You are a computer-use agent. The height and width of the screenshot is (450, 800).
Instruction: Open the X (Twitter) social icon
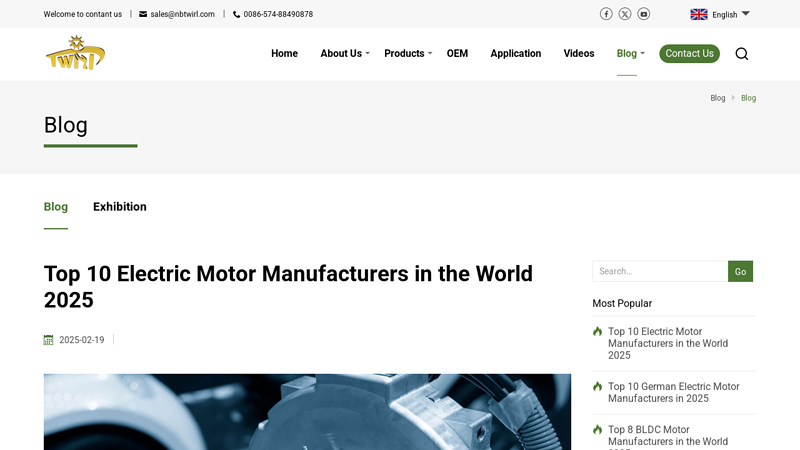click(x=625, y=14)
